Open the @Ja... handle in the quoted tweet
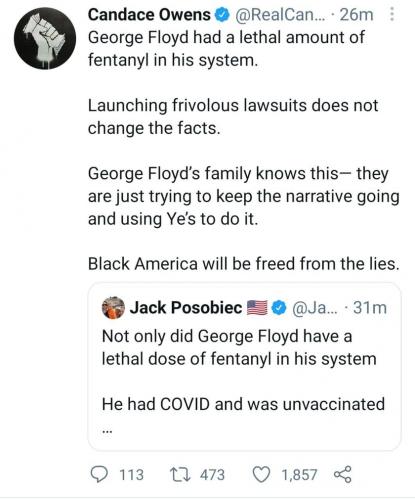 point(315,308)
